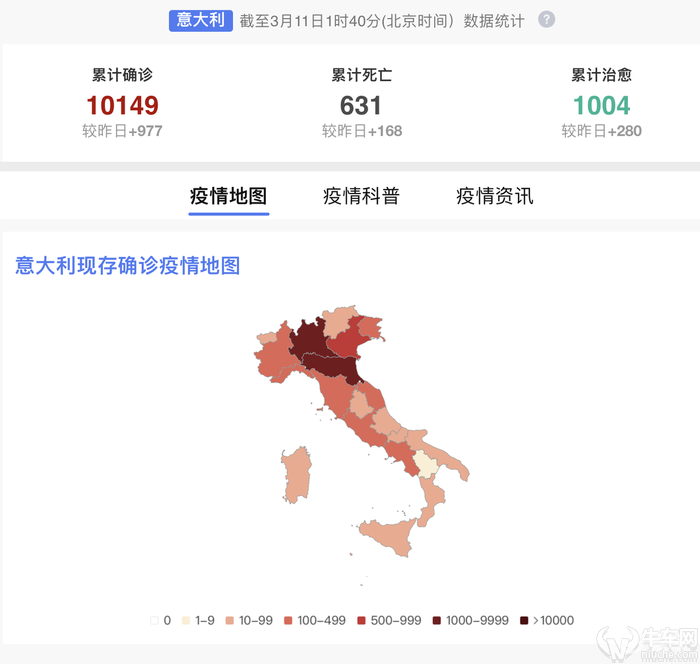Click the pale cream Basilicata region
Image resolution: width=700 pixels, height=664 pixels.
coord(425,464)
